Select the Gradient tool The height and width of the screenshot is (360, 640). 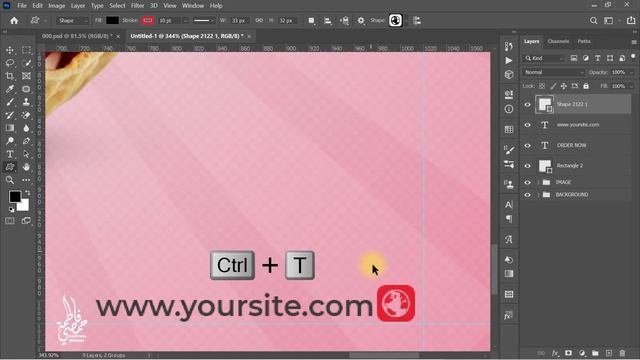(10, 128)
